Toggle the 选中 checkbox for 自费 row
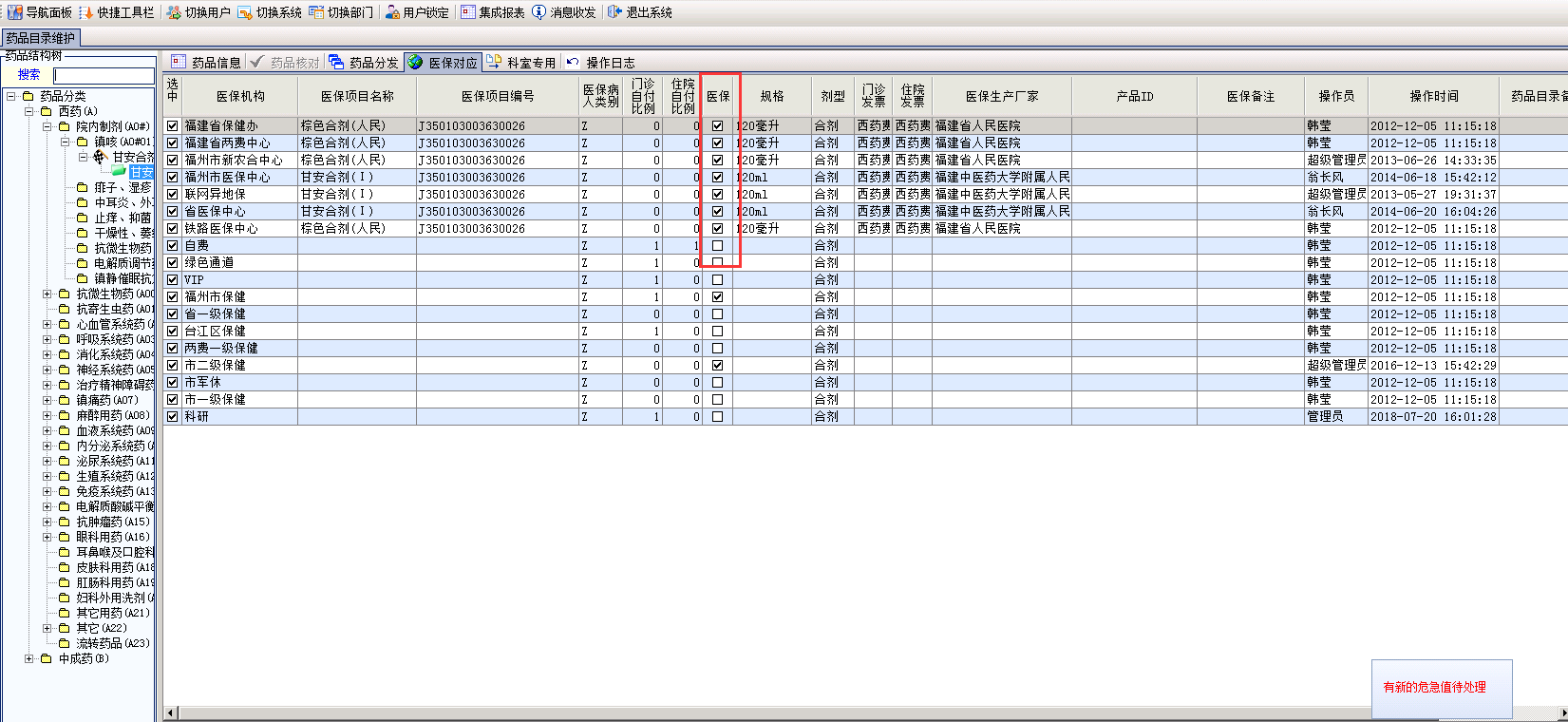 coord(172,245)
